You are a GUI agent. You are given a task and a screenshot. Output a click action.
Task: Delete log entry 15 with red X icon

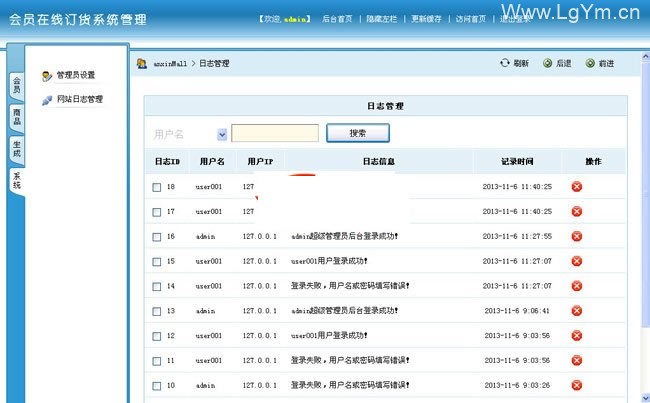[x=577, y=261]
